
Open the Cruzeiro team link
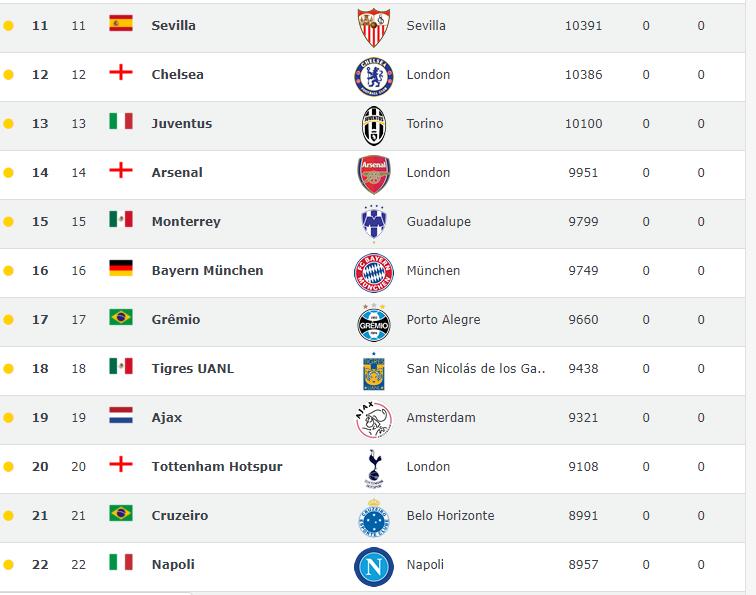coord(180,515)
